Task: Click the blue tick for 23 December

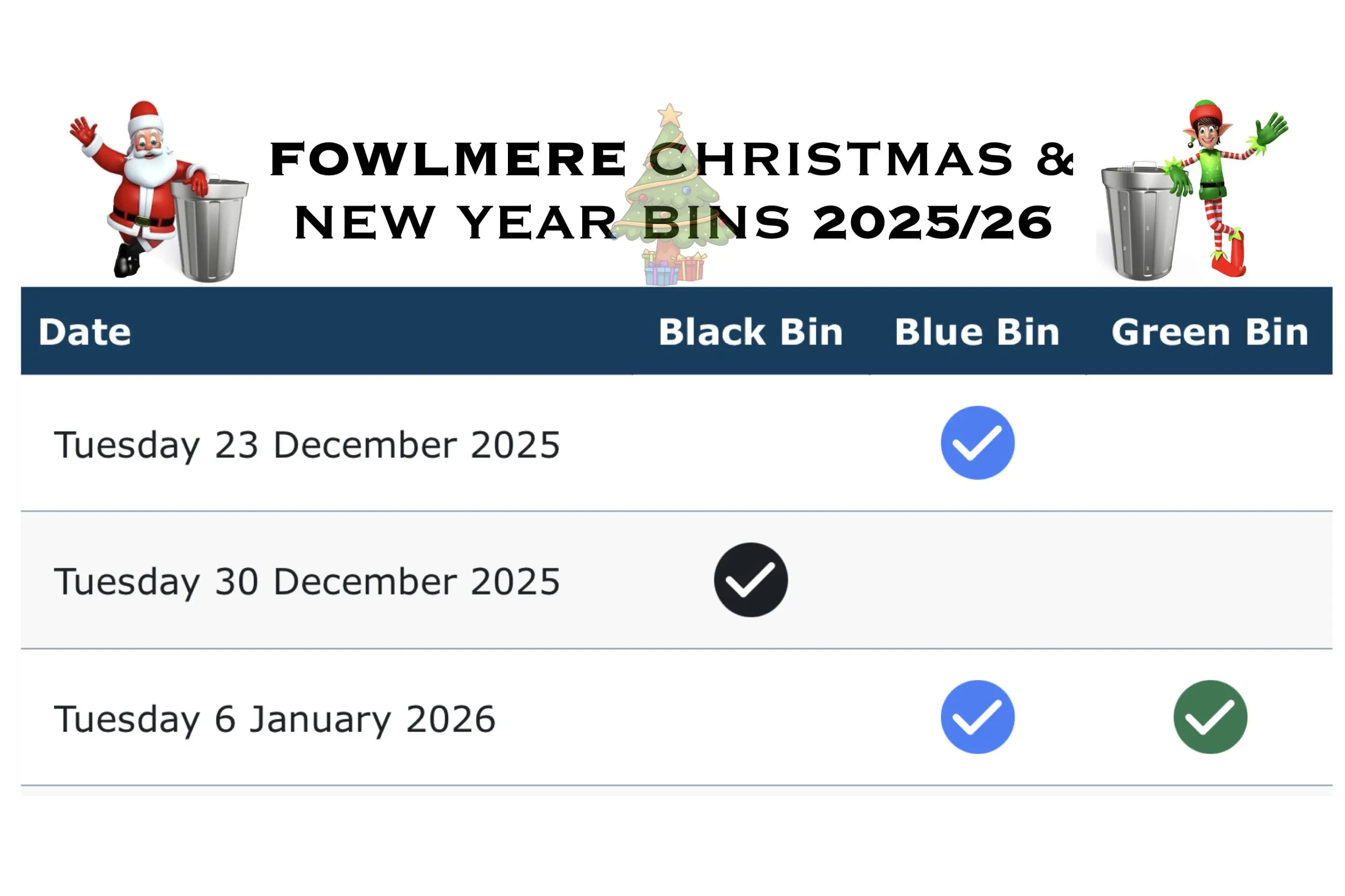Action: pos(977,443)
